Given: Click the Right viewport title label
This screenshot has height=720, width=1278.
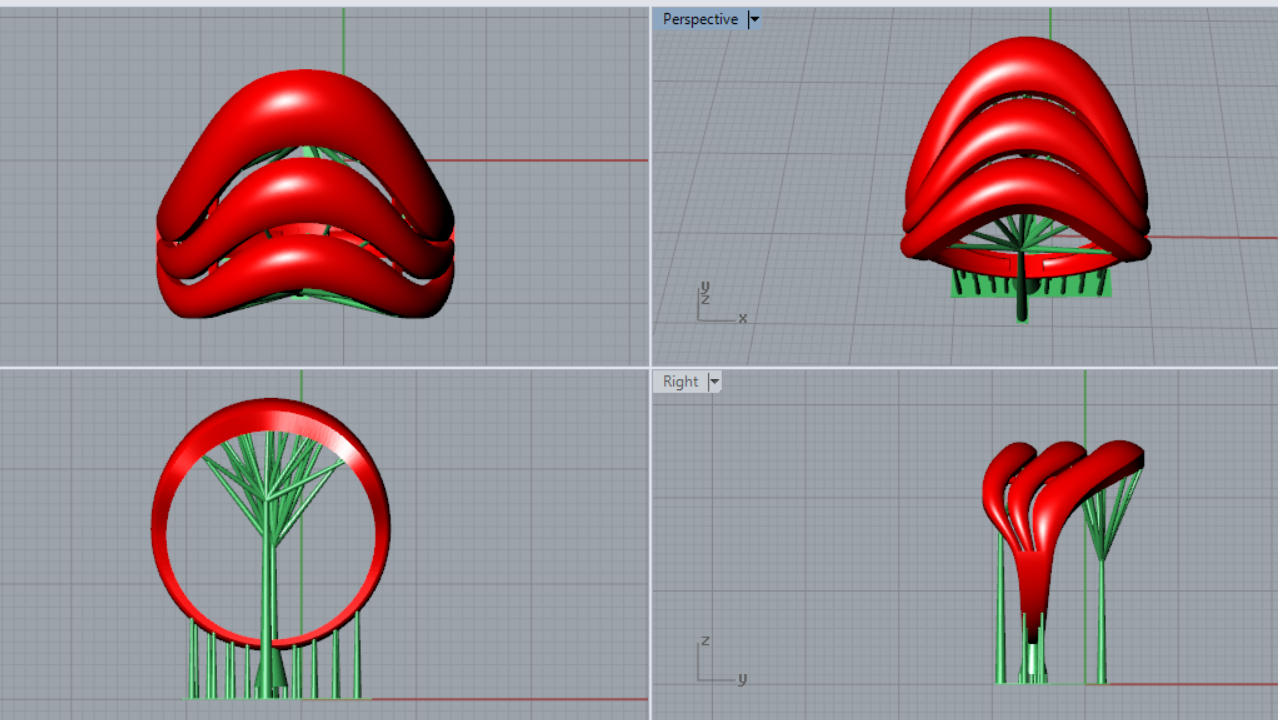Looking at the screenshot, I should point(680,381).
